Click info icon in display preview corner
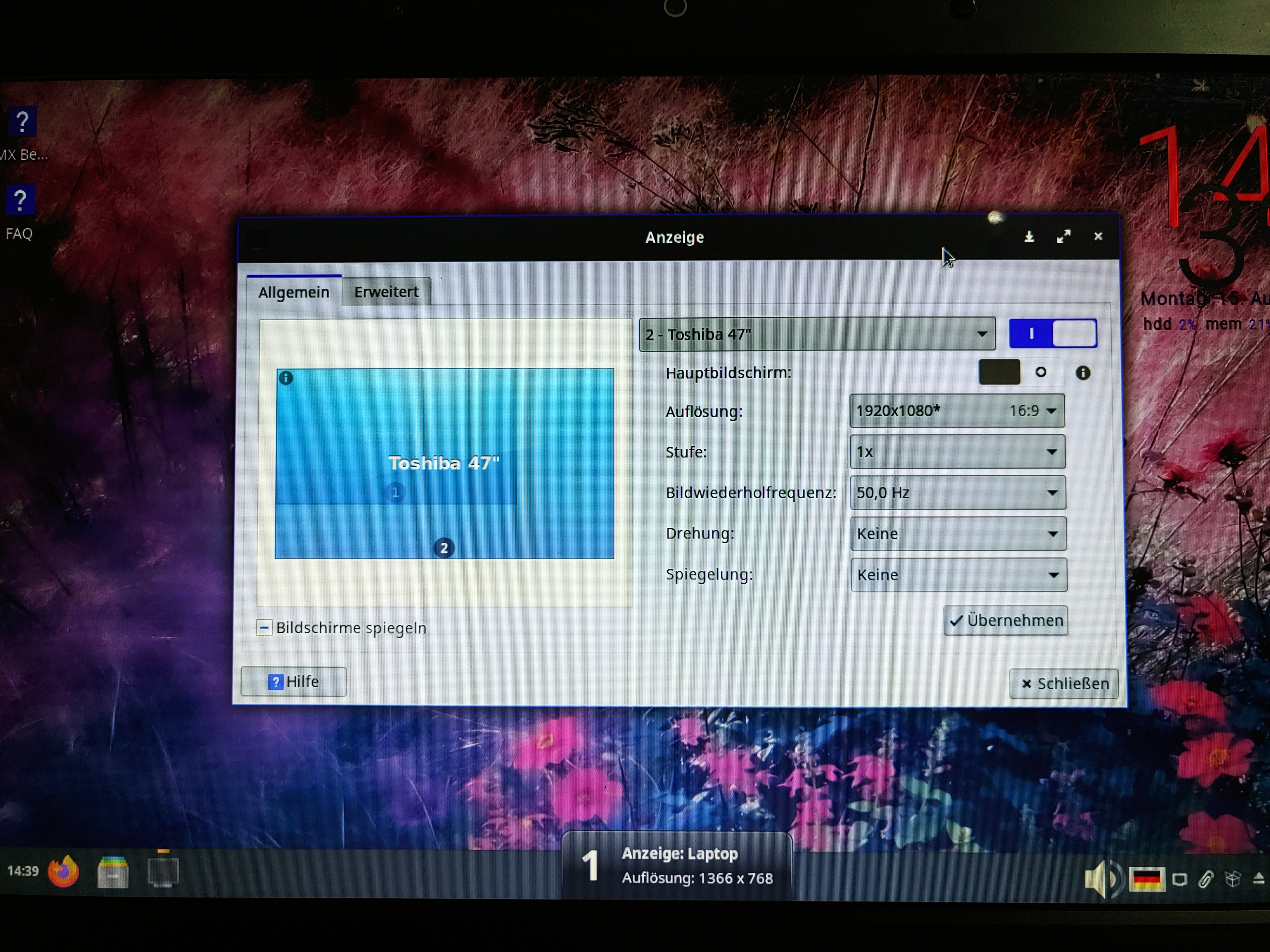 [286, 378]
